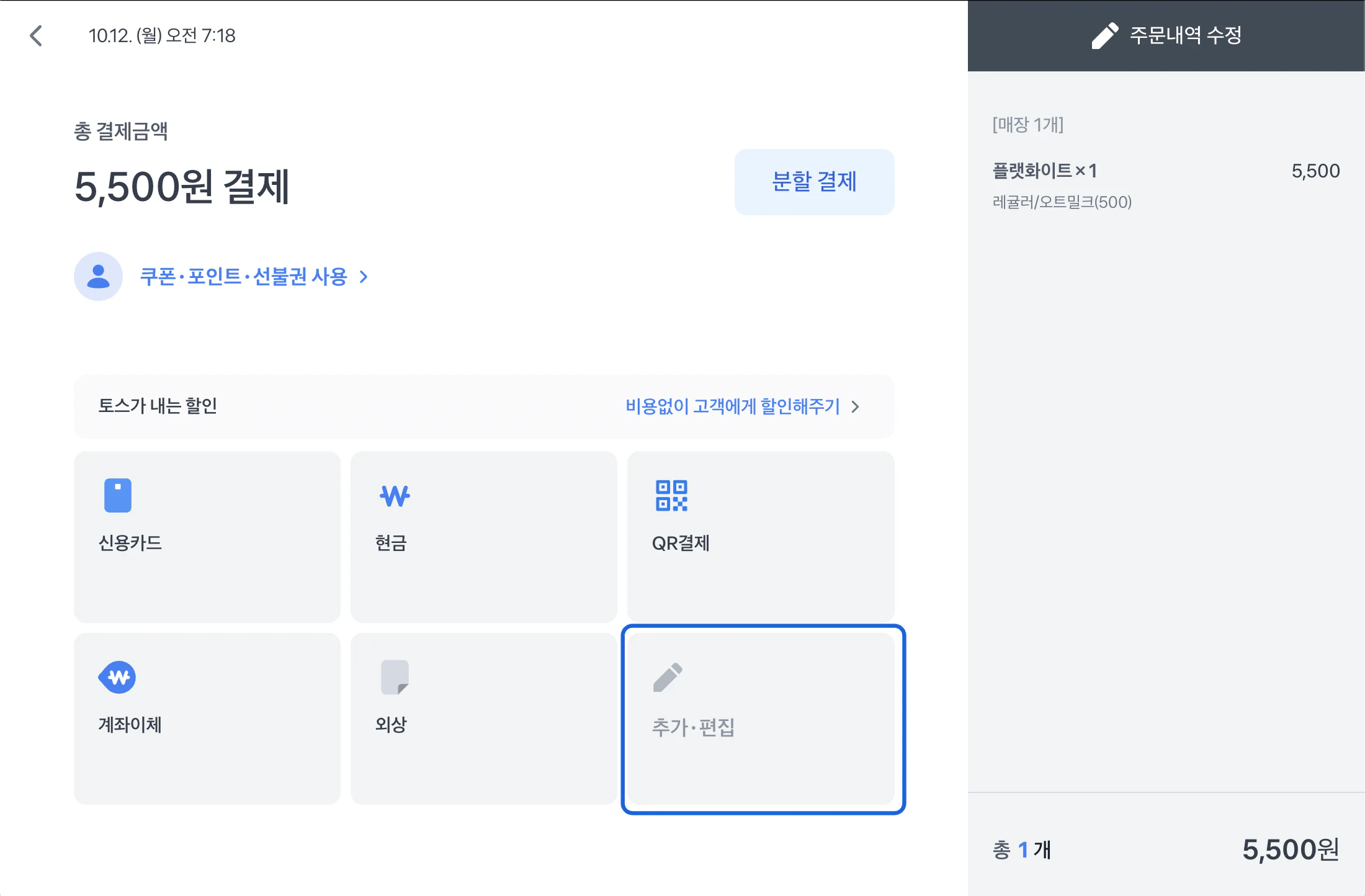The width and height of the screenshot is (1365, 896).
Task: Open 쿠폰·포인트·선불권 사용 link
Action: 243,276
